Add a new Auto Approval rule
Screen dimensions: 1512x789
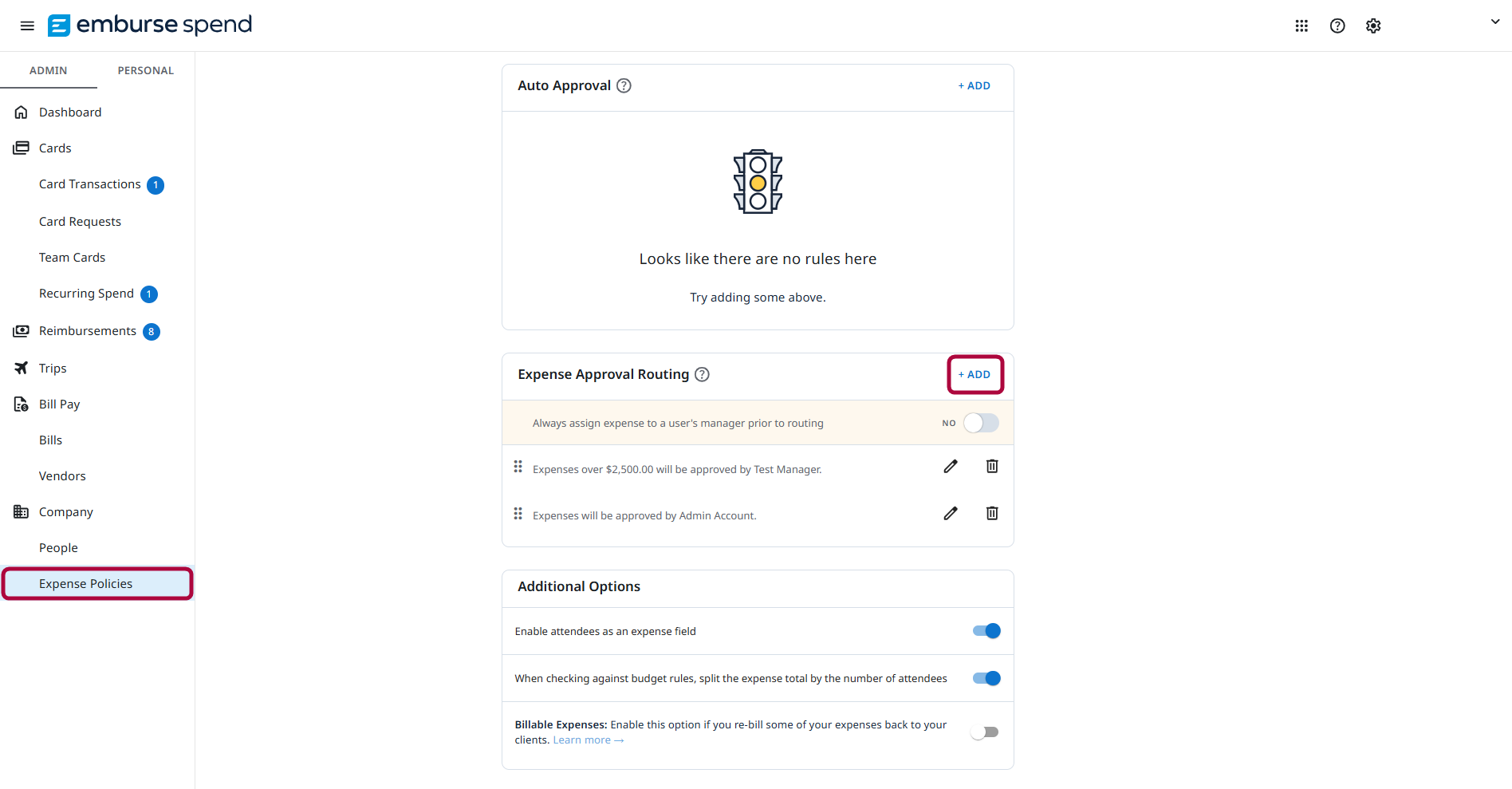(975, 85)
